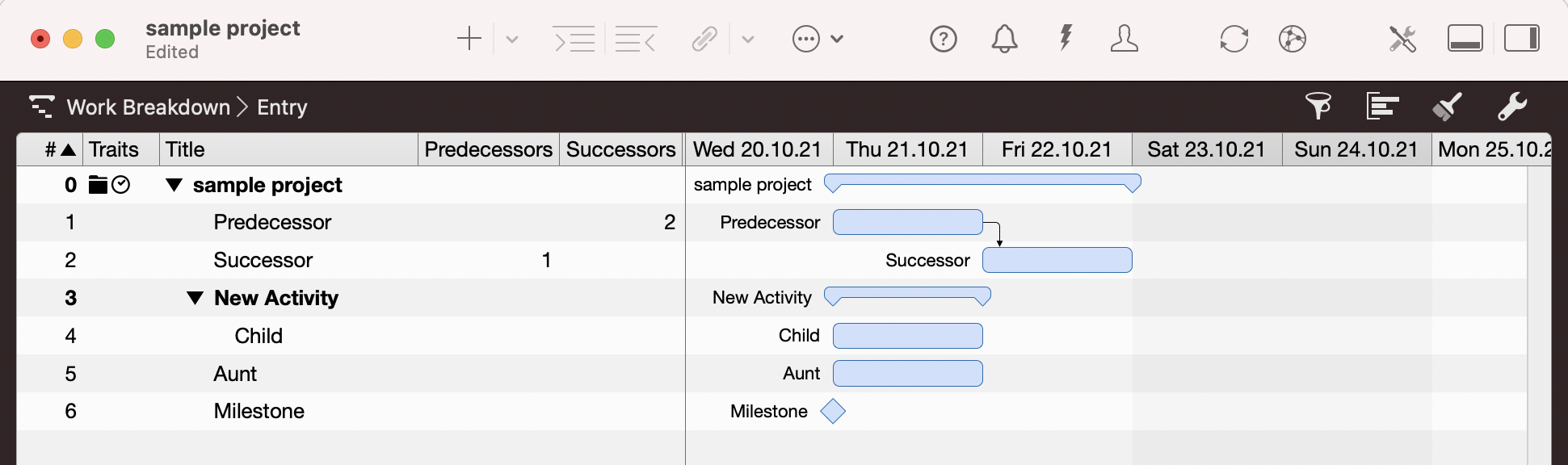Select the Entry breadcrumb item
The height and width of the screenshot is (465, 1568).
coord(282,107)
